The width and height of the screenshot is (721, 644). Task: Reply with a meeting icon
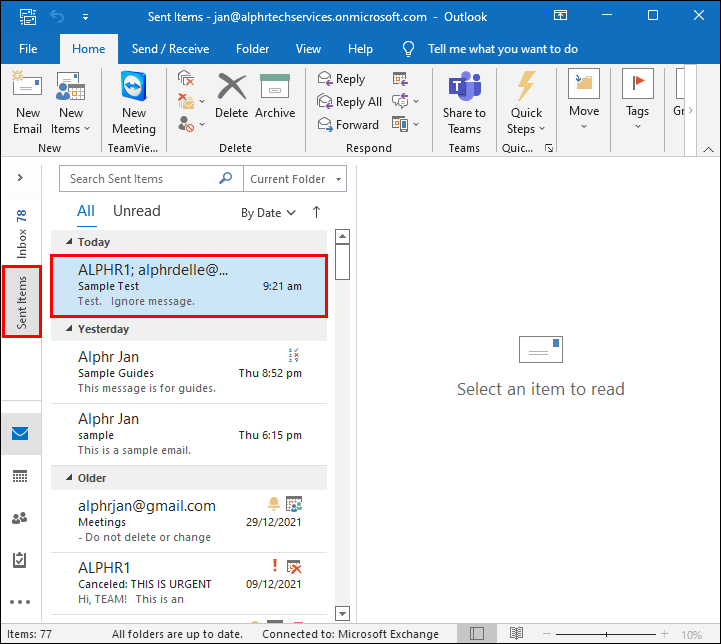(400, 79)
